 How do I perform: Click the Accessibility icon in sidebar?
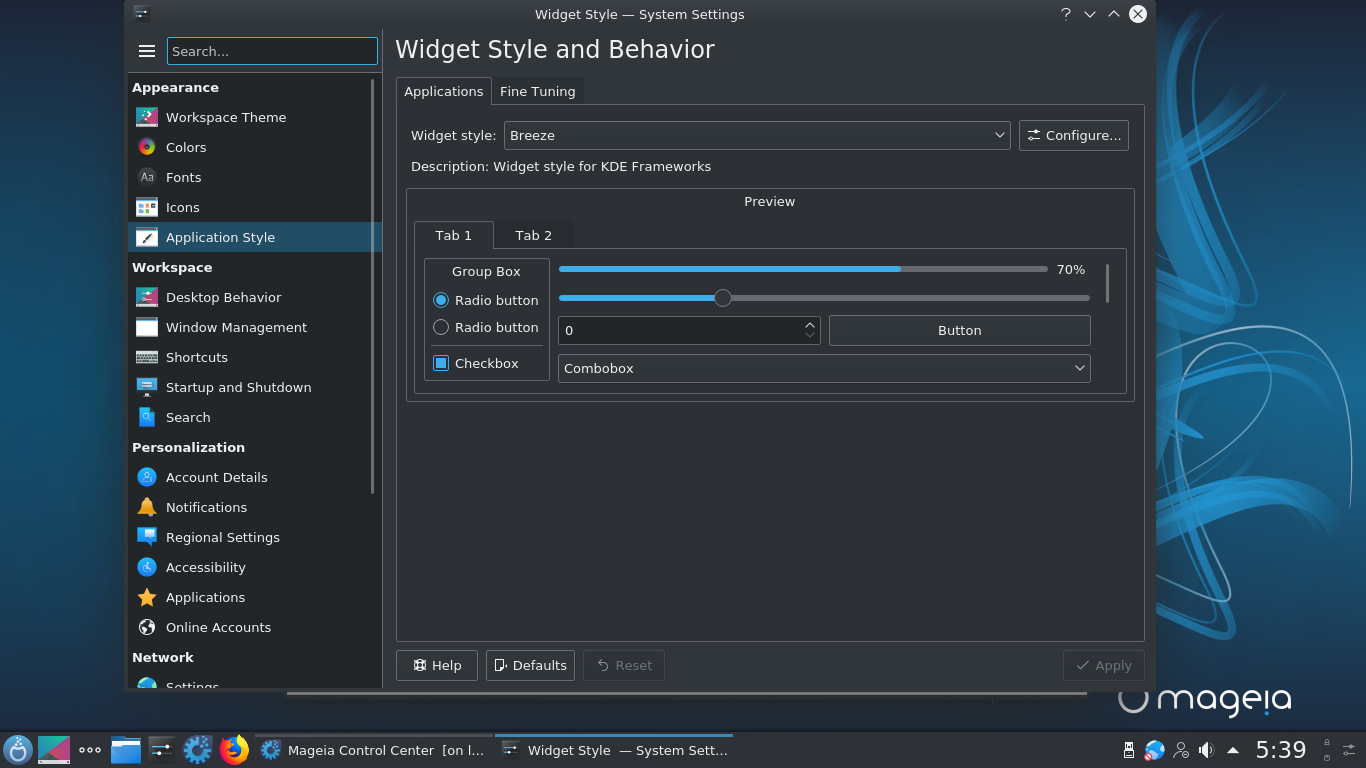pos(147,567)
